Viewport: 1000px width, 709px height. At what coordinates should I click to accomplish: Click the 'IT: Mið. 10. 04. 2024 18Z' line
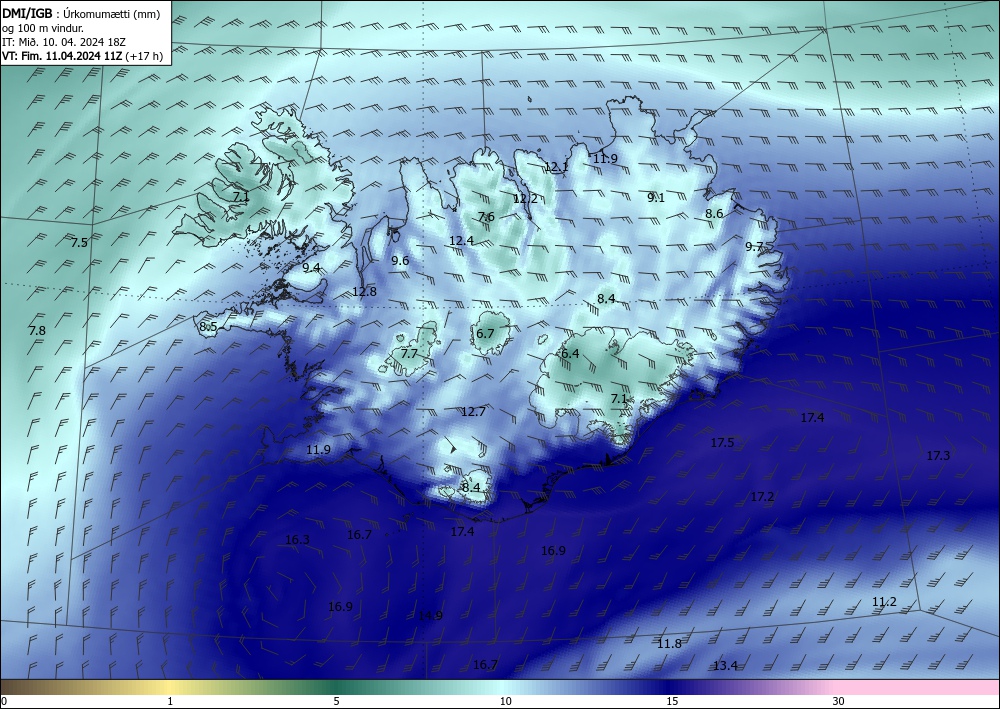pos(64,42)
